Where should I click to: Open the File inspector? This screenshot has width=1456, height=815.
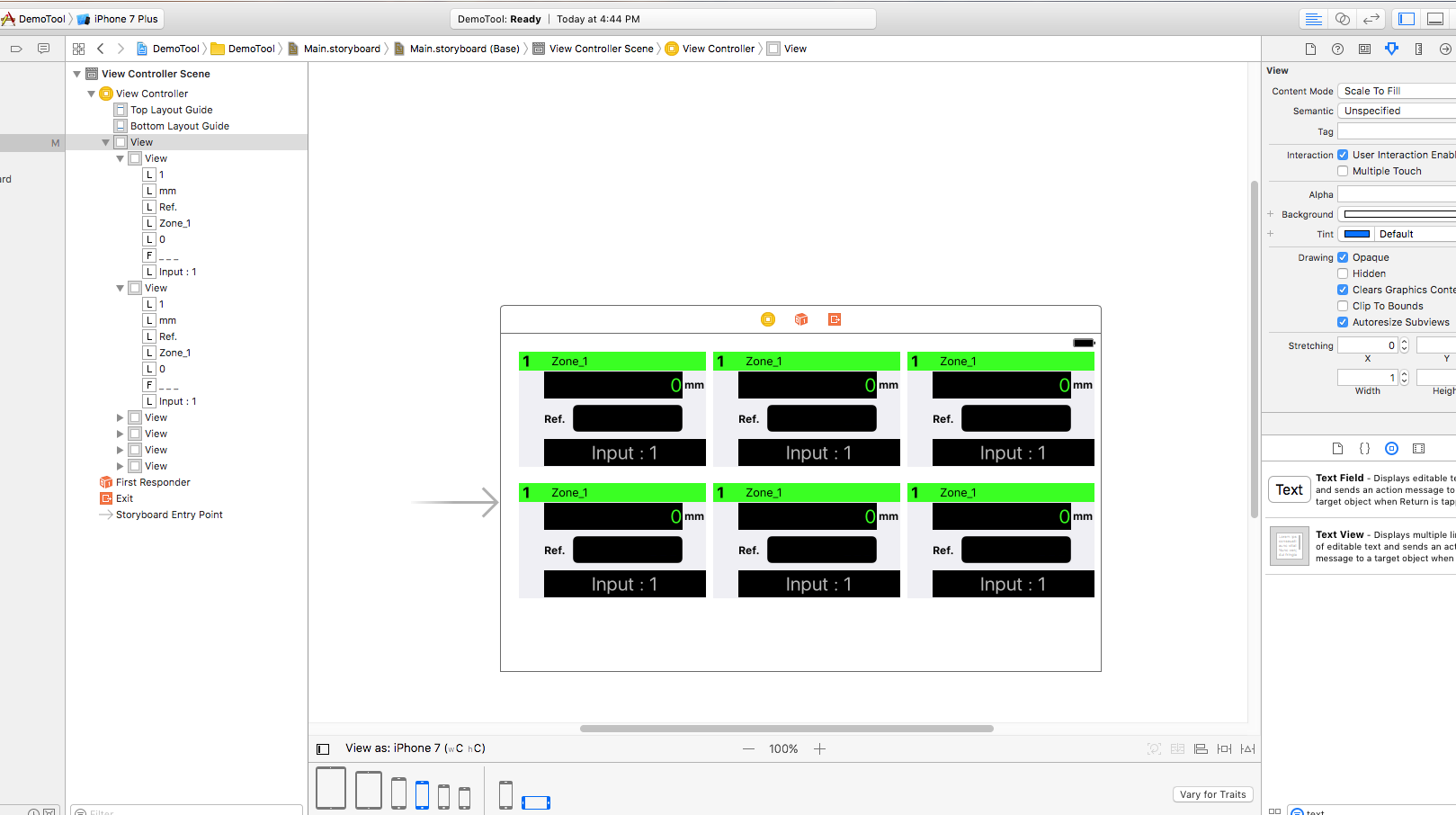coord(1310,49)
